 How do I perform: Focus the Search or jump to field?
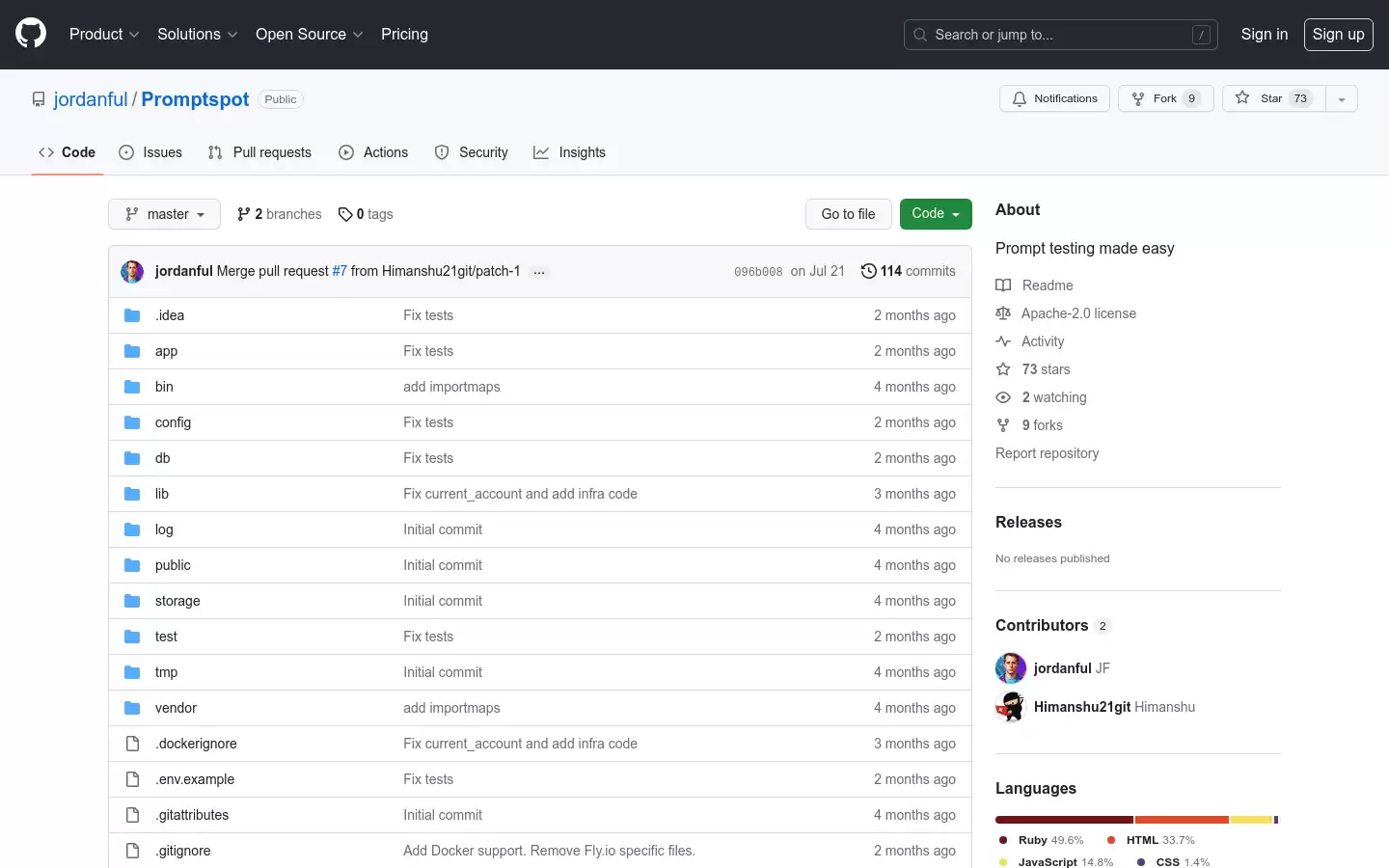1061,35
